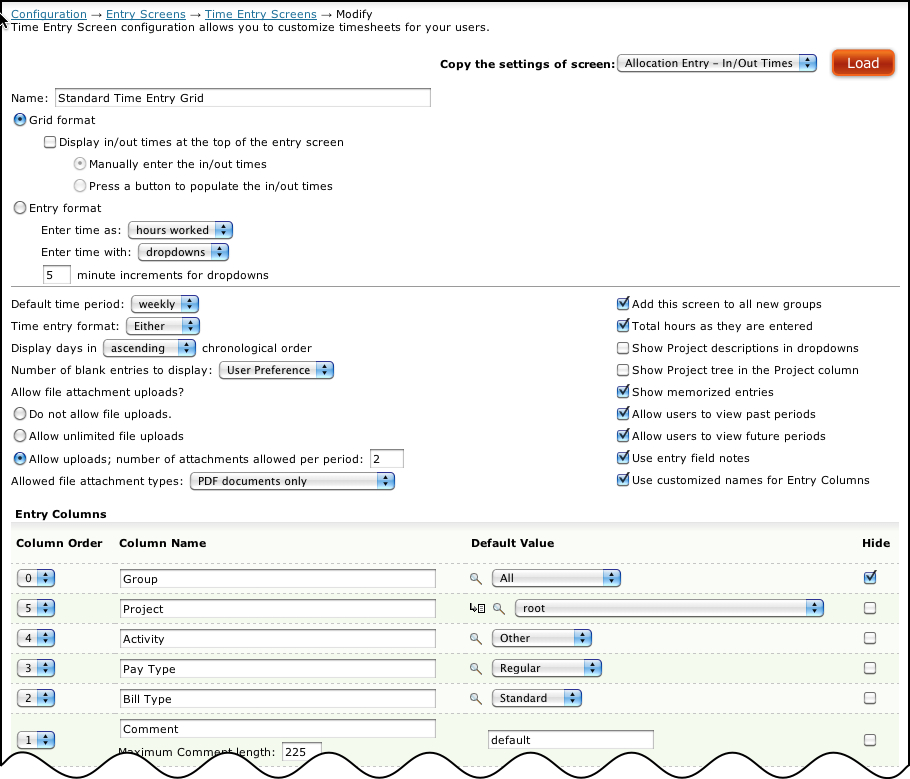910x779 pixels.
Task: Click the magnifier icon in the Group row
Action: [475, 578]
